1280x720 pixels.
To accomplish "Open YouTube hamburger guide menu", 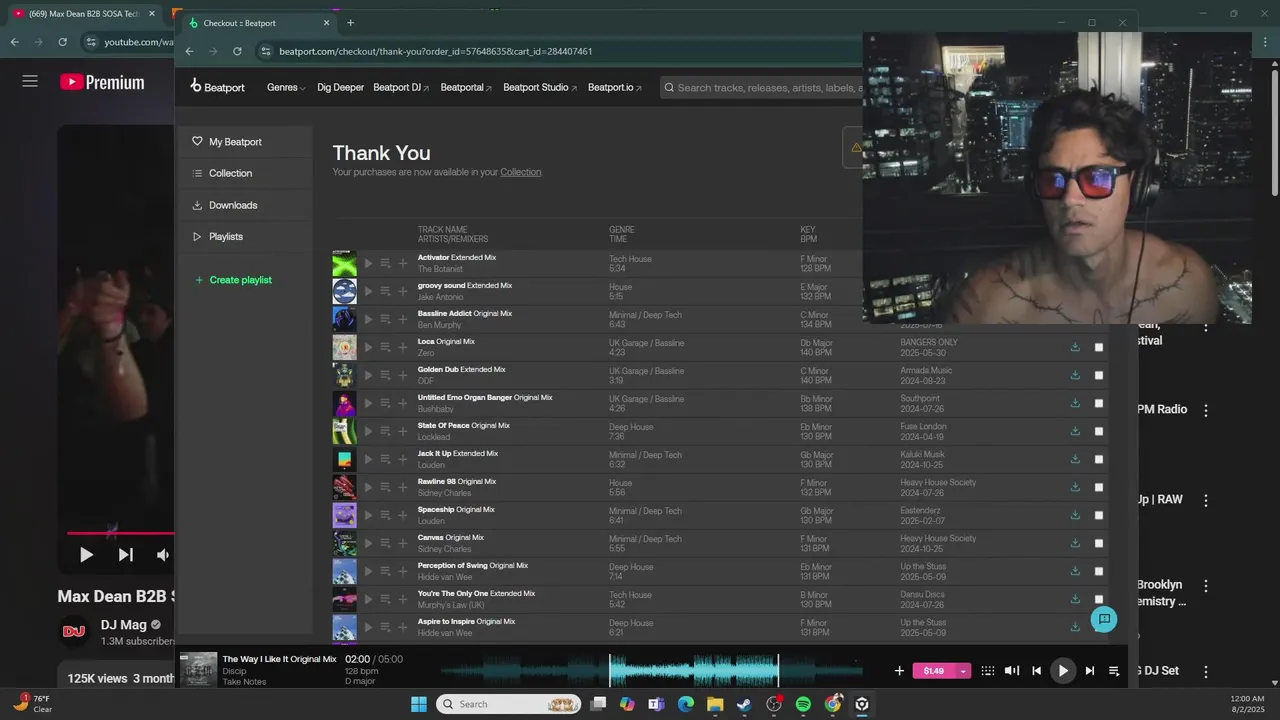I will [x=30, y=82].
